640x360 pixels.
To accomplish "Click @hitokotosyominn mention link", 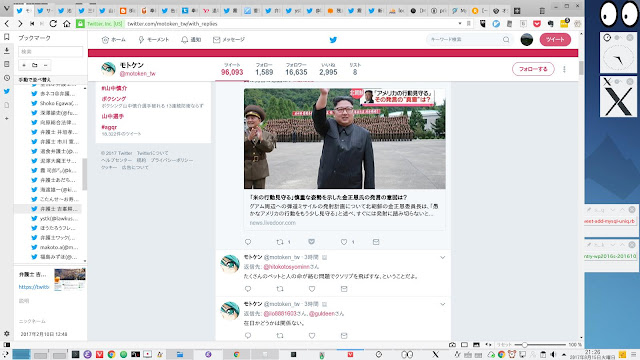I will coord(287,267).
